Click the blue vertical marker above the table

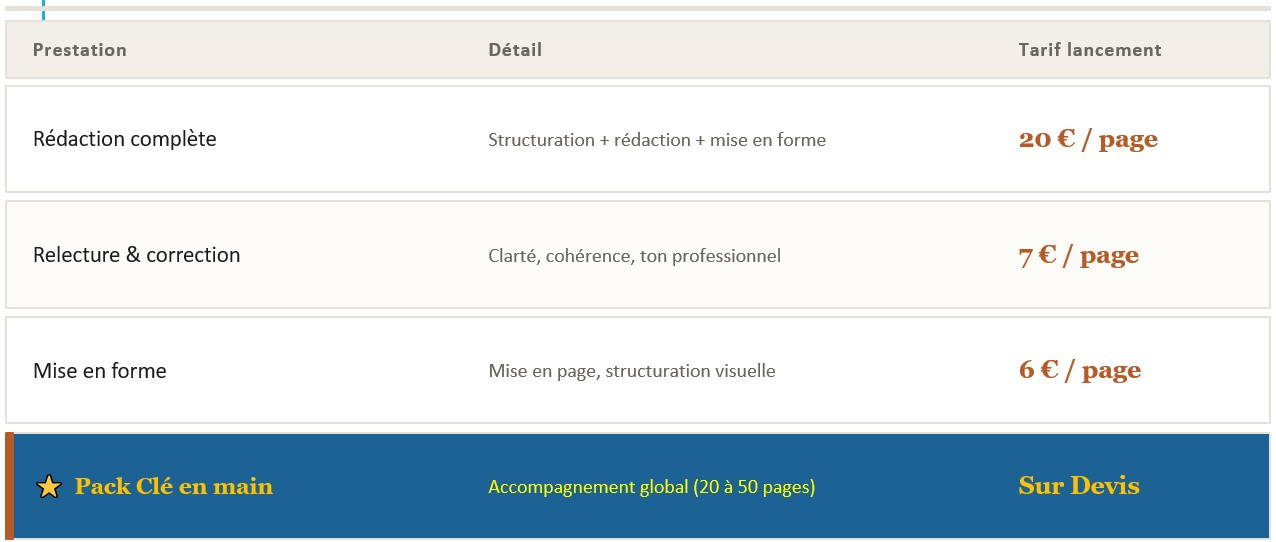click(x=43, y=9)
